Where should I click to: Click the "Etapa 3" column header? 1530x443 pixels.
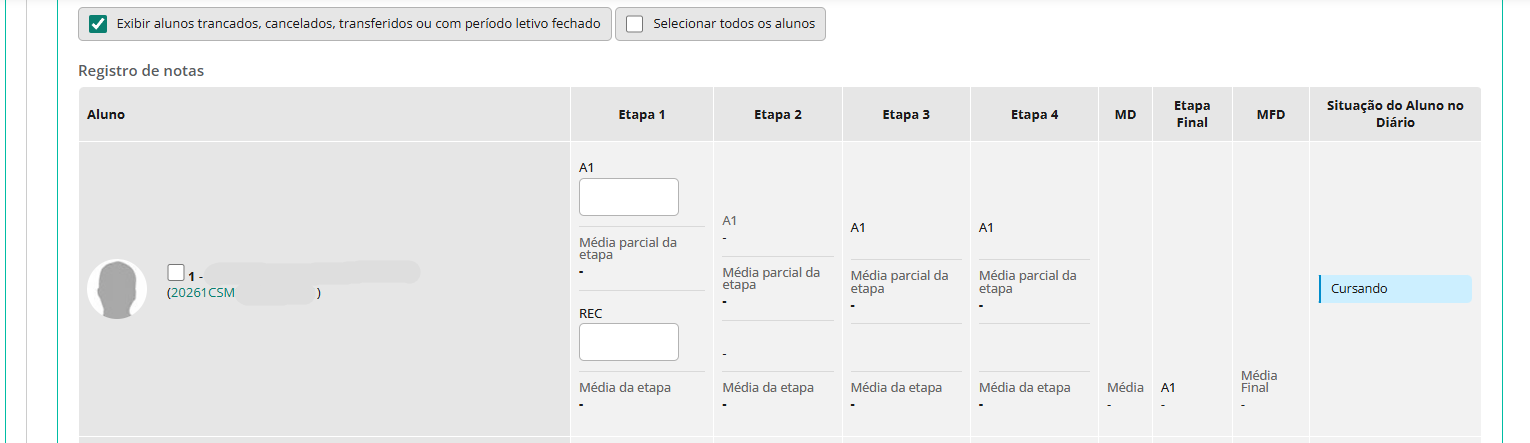(906, 114)
